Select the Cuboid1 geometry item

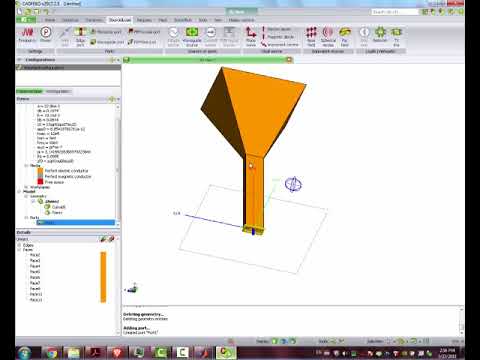pos(55,207)
